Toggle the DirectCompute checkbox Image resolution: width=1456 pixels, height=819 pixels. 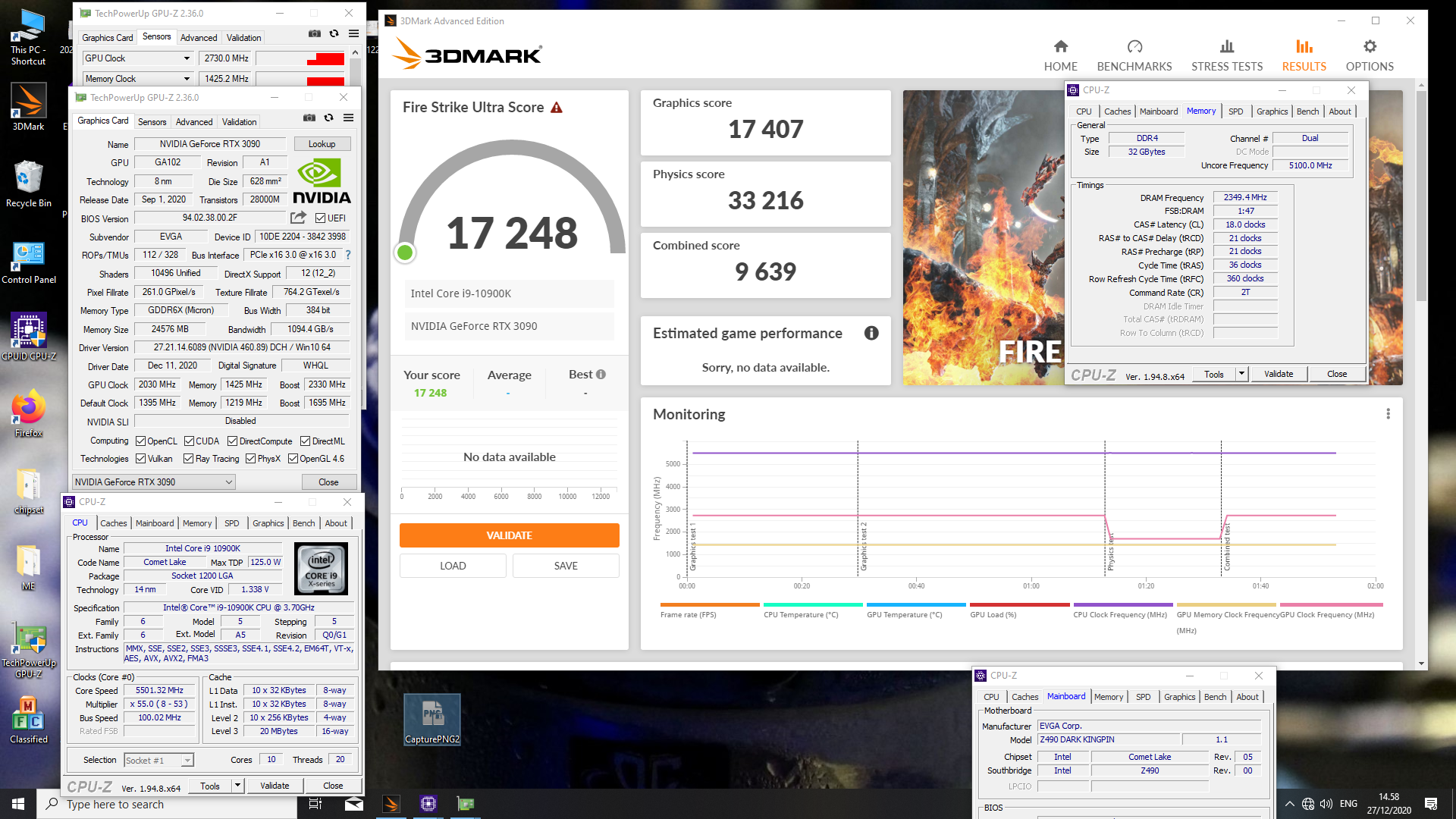pos(233,441)
